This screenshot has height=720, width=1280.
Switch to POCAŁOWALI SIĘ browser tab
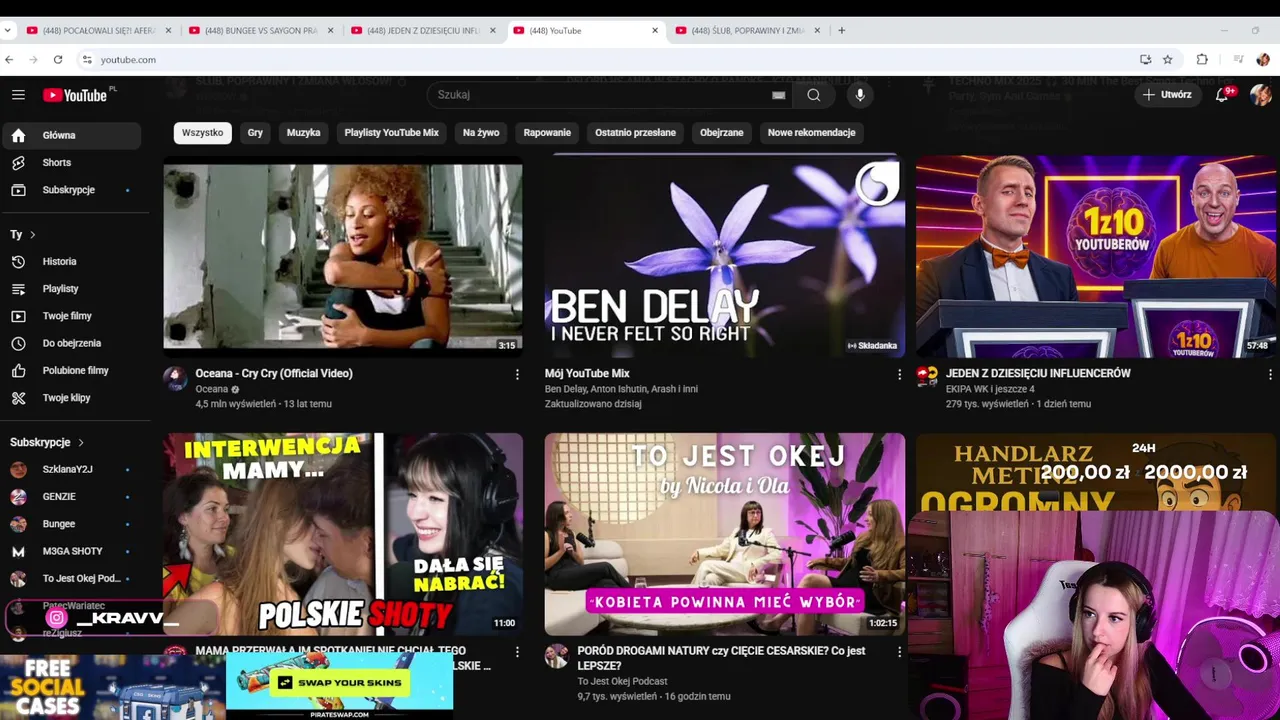(x=98, y=31)
